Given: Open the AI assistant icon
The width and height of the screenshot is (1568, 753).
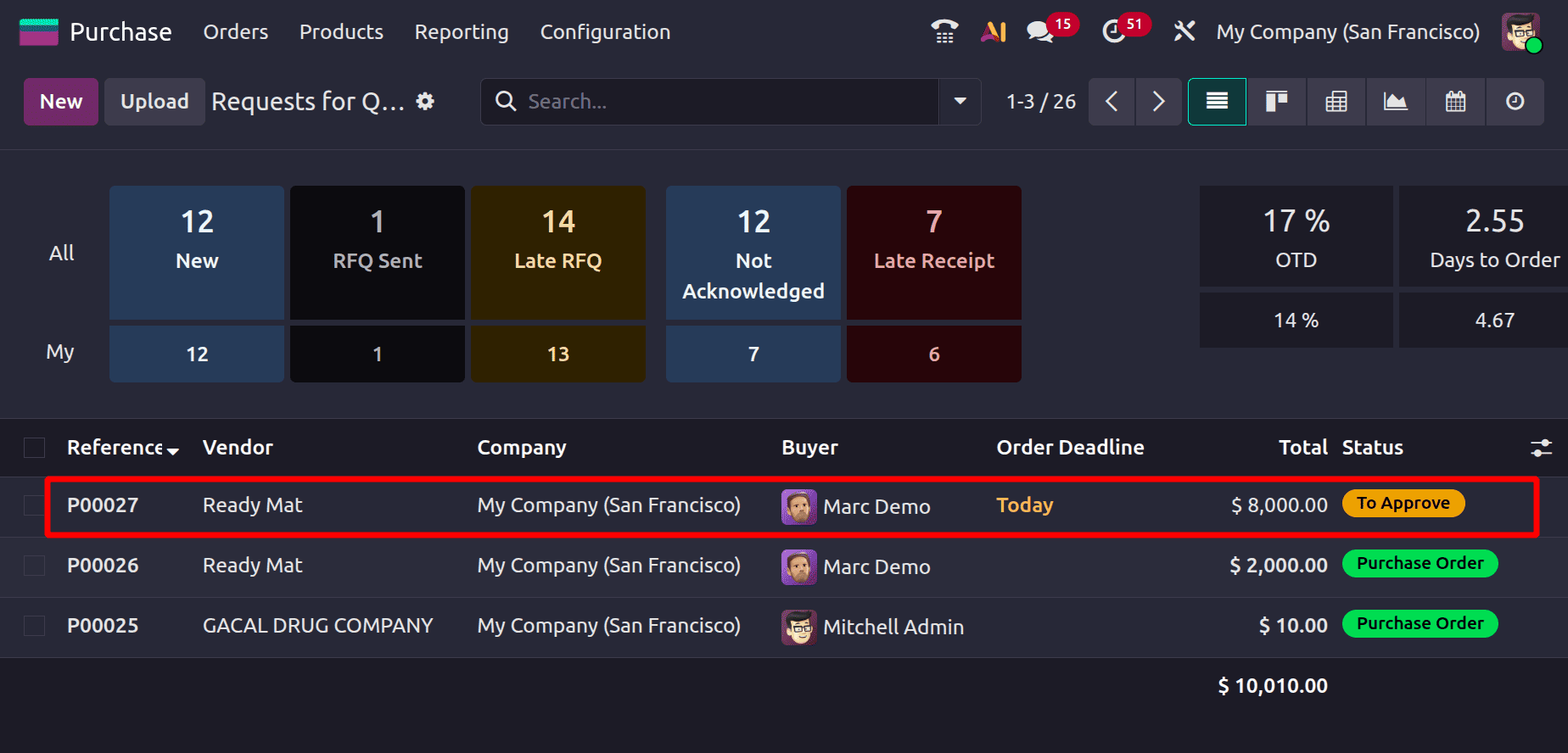Looking at the screenshot, I should 993,32.
